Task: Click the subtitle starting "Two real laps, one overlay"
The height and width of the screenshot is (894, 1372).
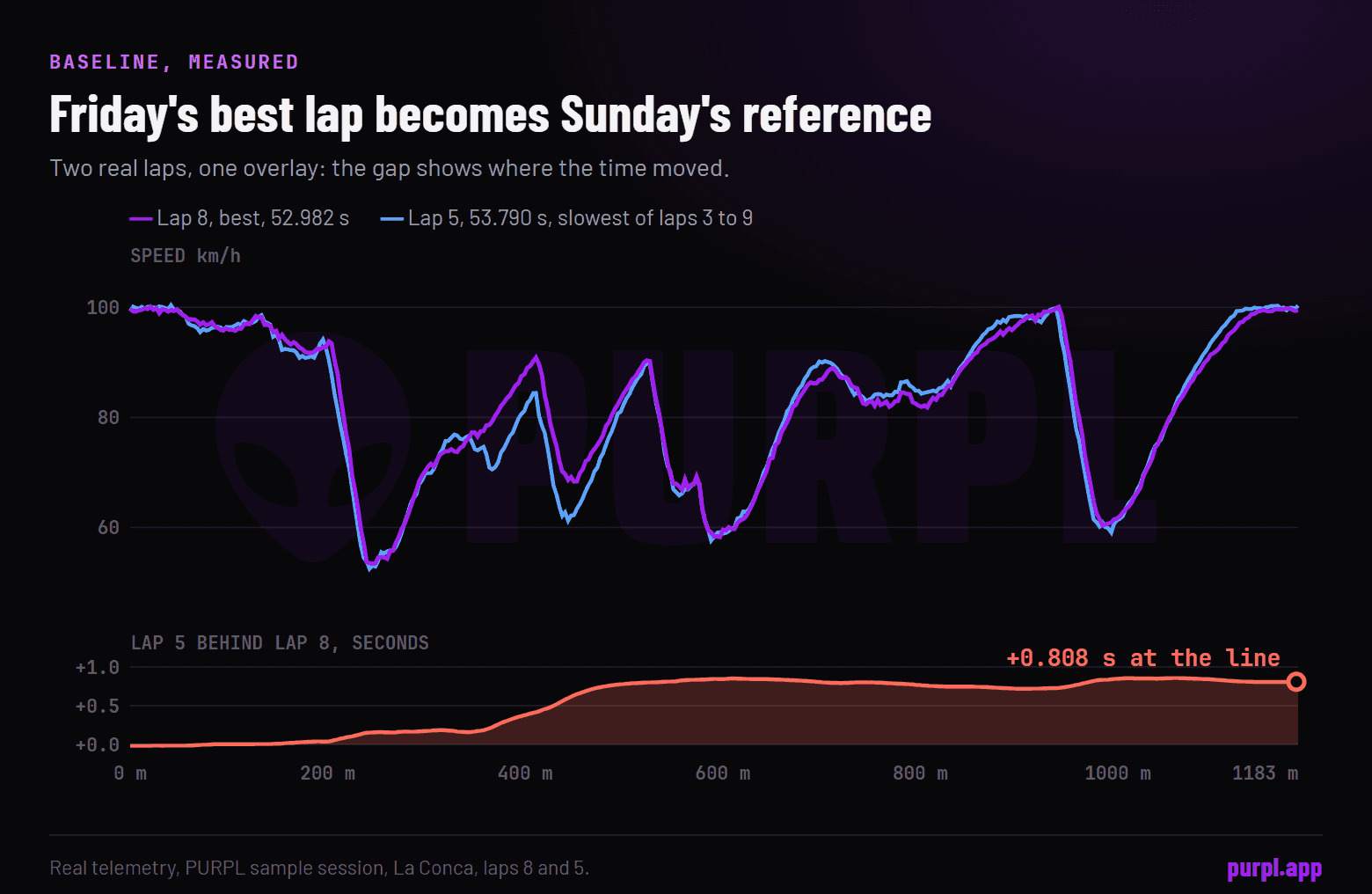Action: (x=390, y=168)
